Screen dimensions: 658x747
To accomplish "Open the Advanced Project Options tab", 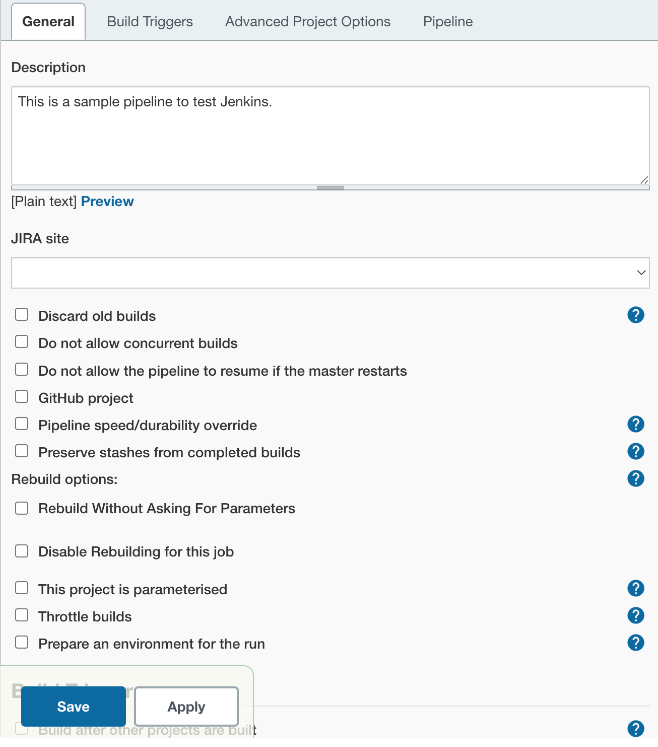I will tap(308, 21).
